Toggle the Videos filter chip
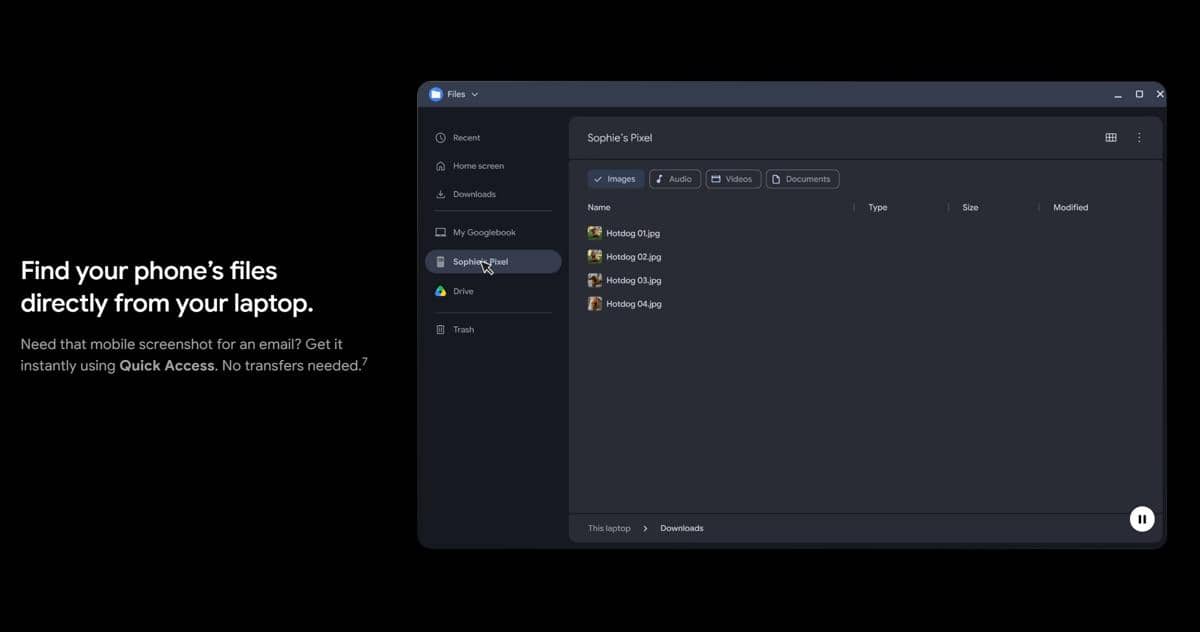This screenshot has width=1200, height=632. pos(733,179)
